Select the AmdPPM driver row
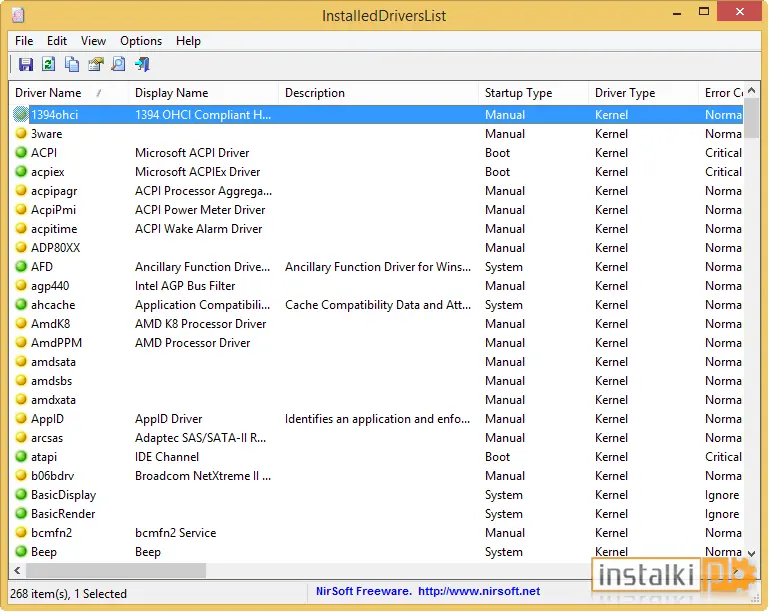Screen dimensions: 769x612 [376, 343]
